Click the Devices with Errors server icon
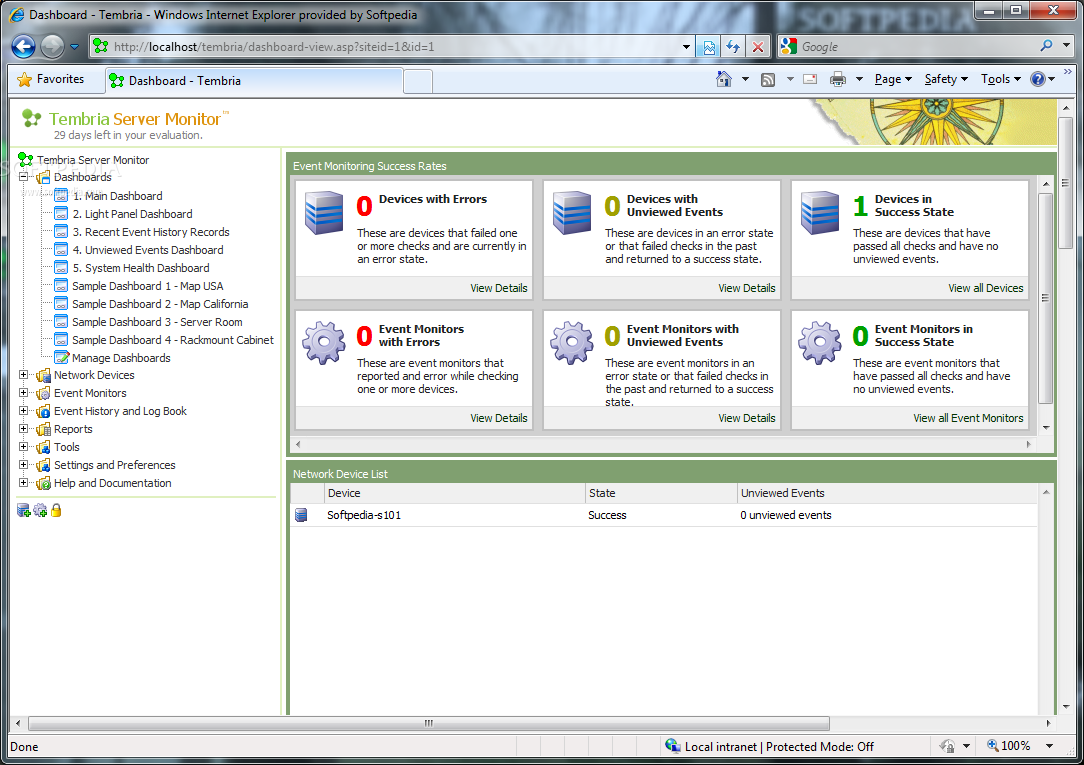Screen dimensions: 1084x765 pos(324,212)
